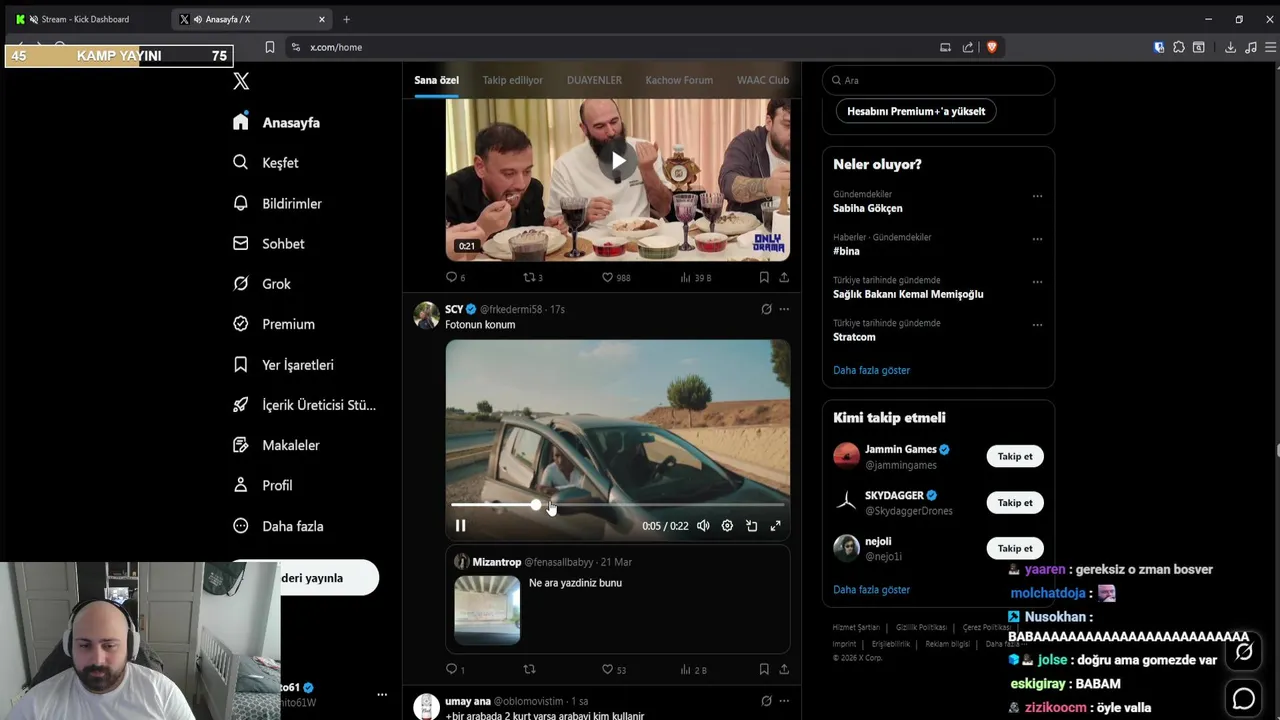Click Hesabını Premium+'a yükselt button
The width and height of the screenshot is (1280, 720).
tap(916, 111)
